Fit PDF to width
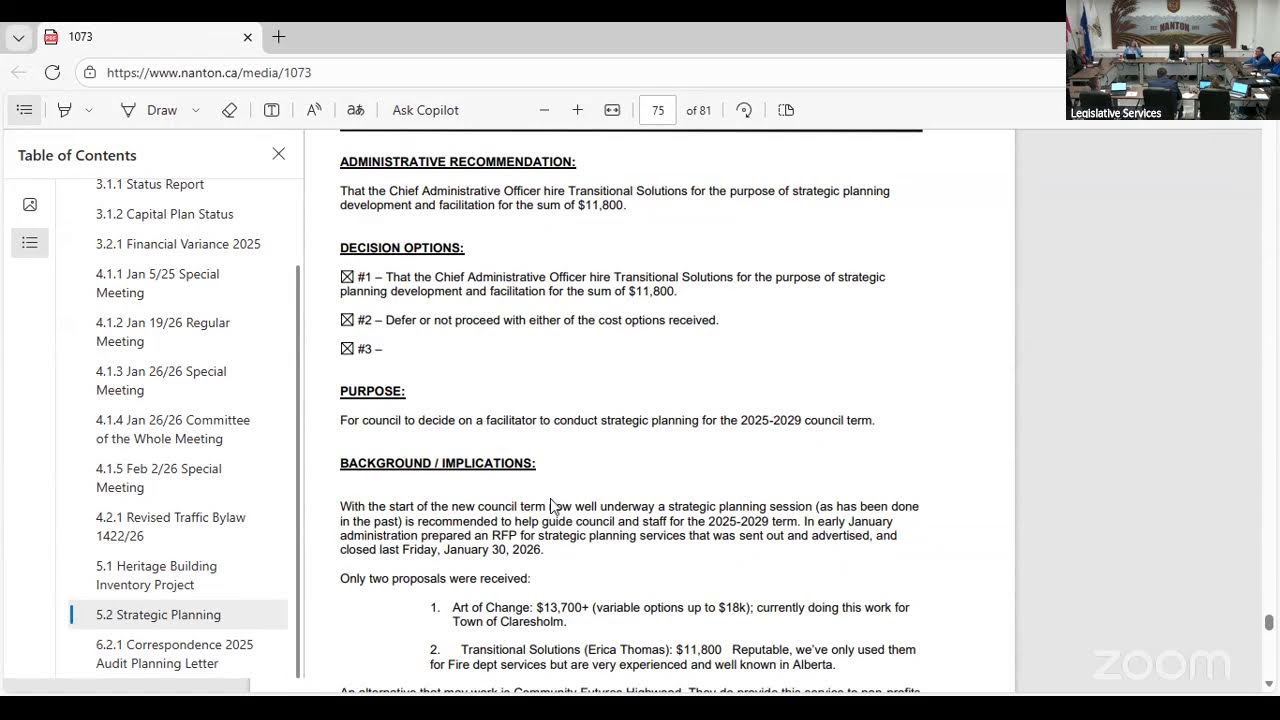 612,110
